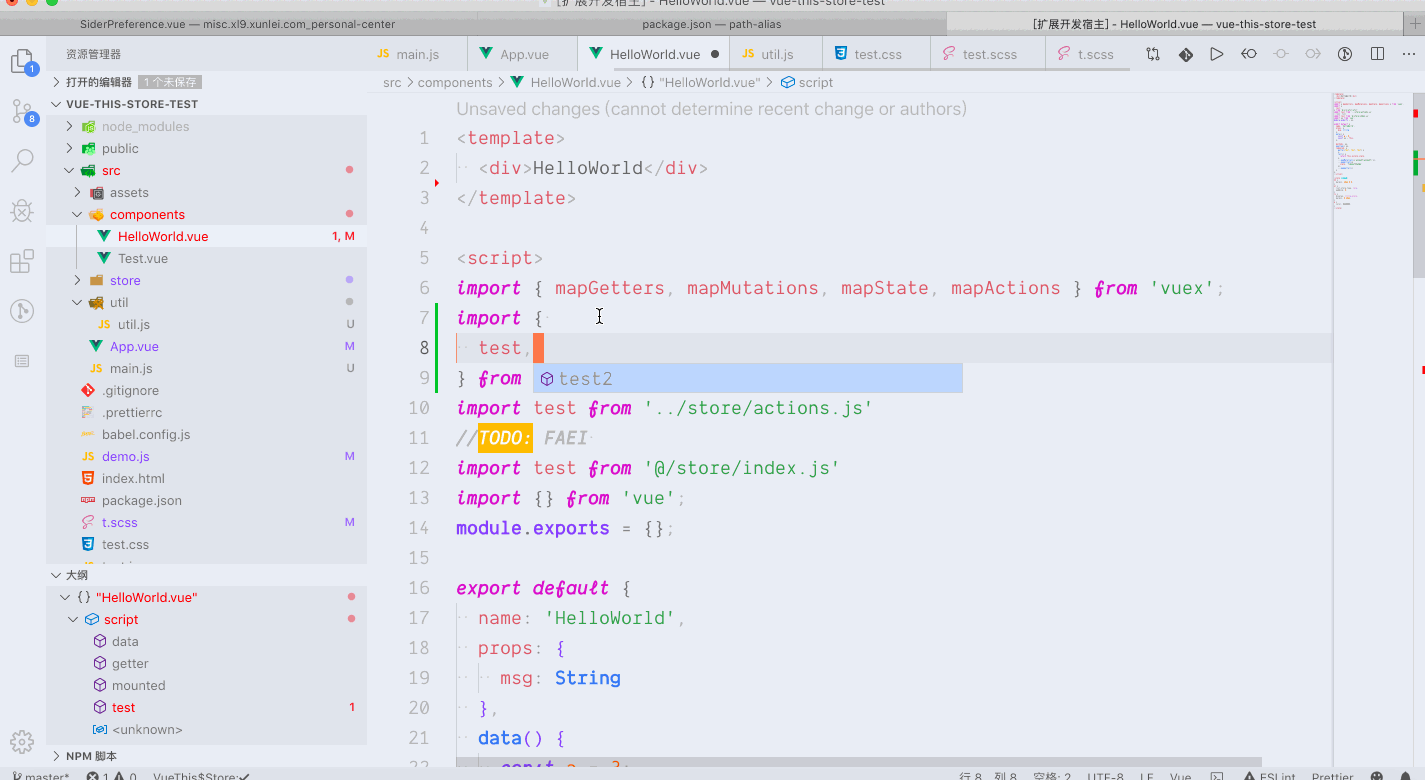Screen dimensions: 1425x780
Task: Switch to the test.css tab
Action: click(x=876, y=54)
